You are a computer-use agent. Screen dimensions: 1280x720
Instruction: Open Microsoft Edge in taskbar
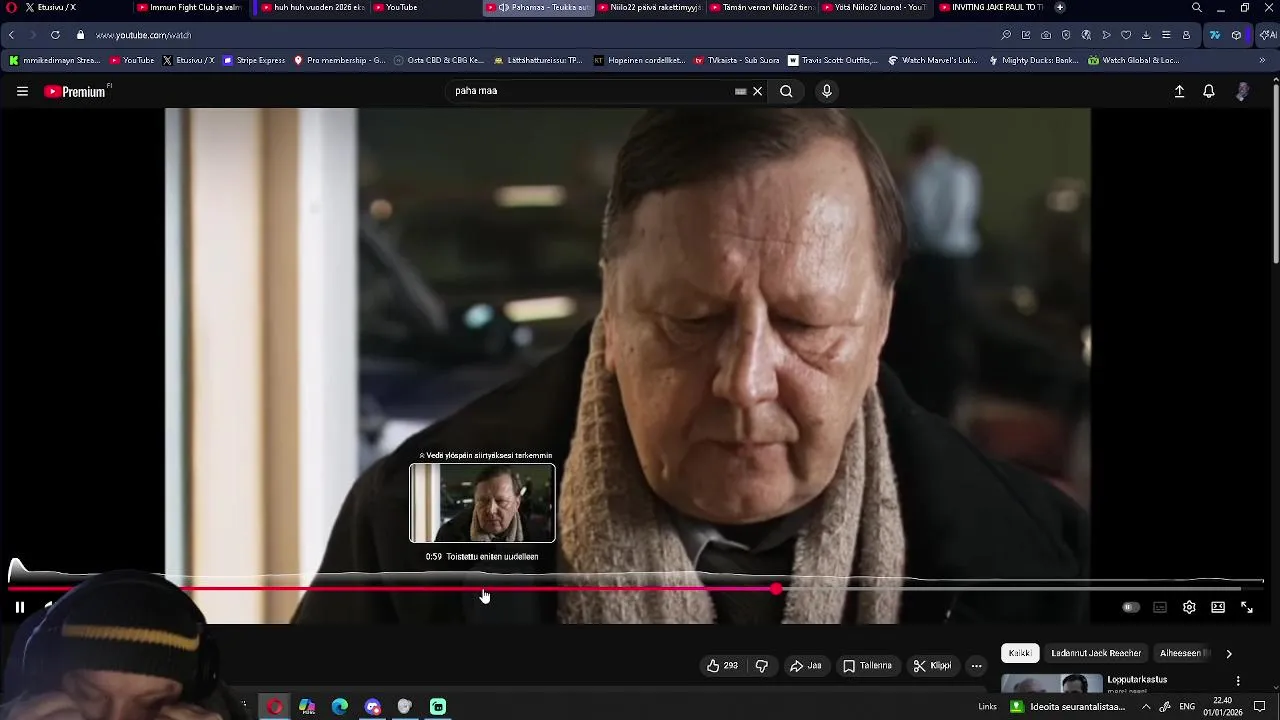coord(340,707)
